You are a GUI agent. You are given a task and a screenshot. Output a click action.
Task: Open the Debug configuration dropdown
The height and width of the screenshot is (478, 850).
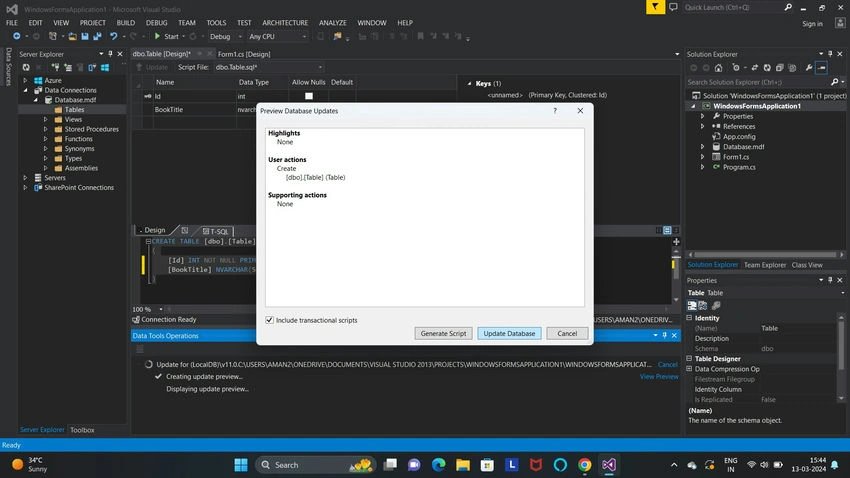226,36
